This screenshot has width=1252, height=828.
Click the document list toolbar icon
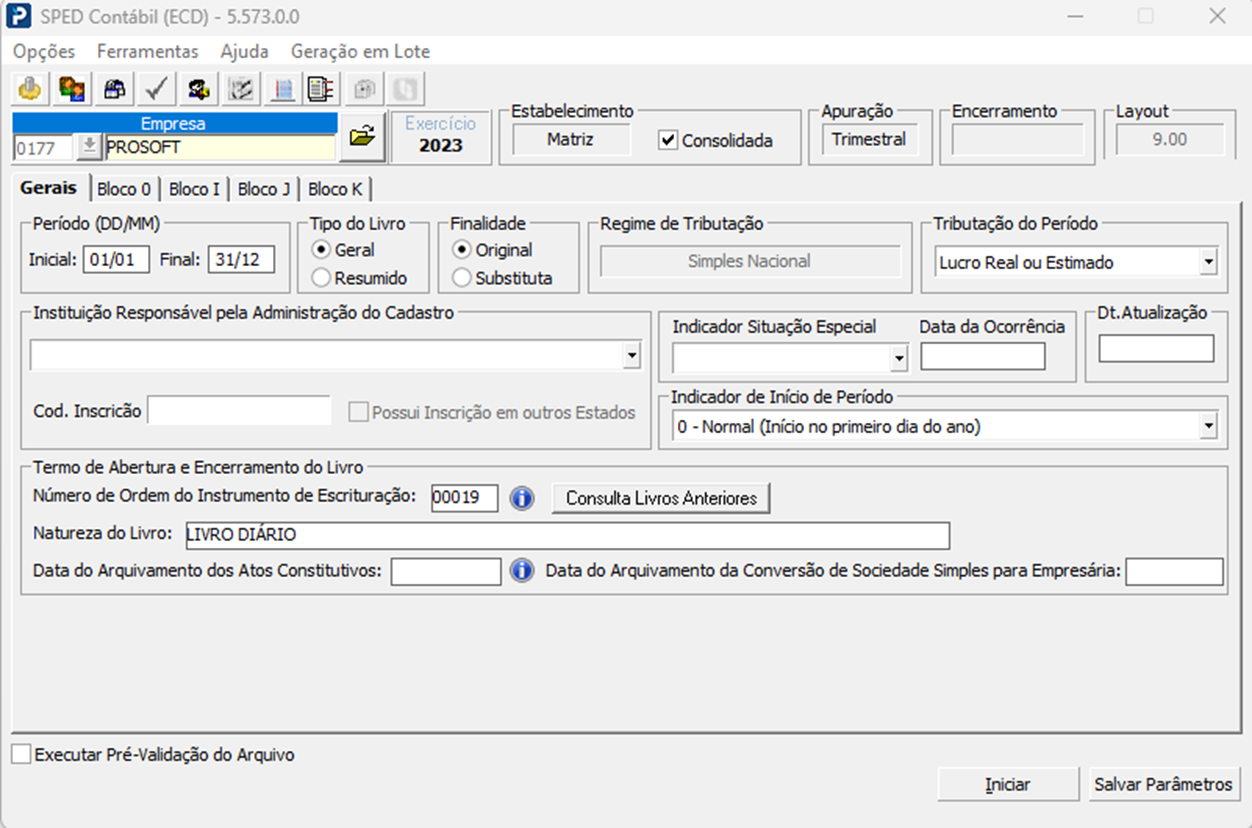pyautogui.click(x=321, y=89)
